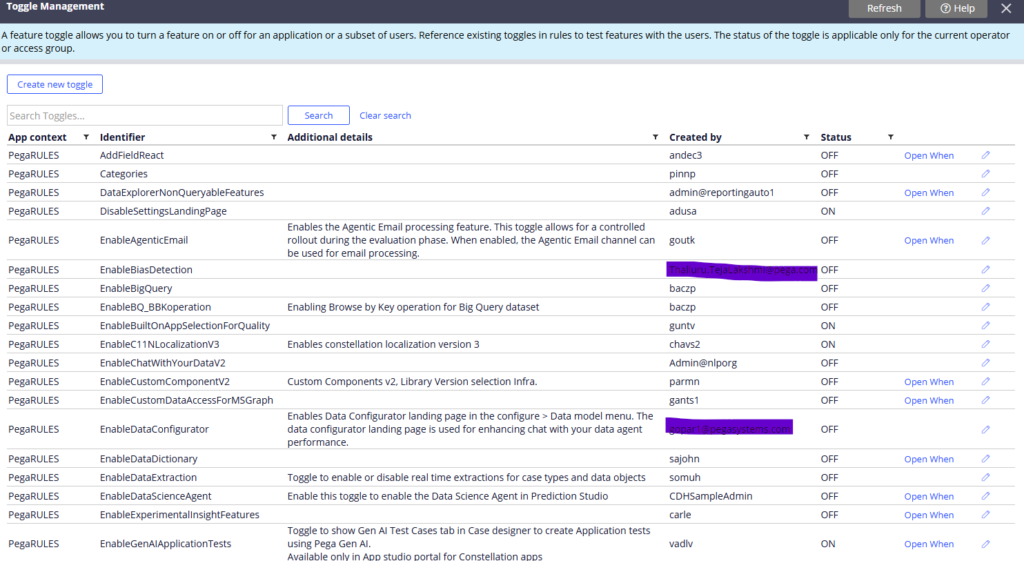Screen dimensions: 1024x561
Task: Edit EnableC11NLocalizationV3 pencil icon
Action: (985, 344)
